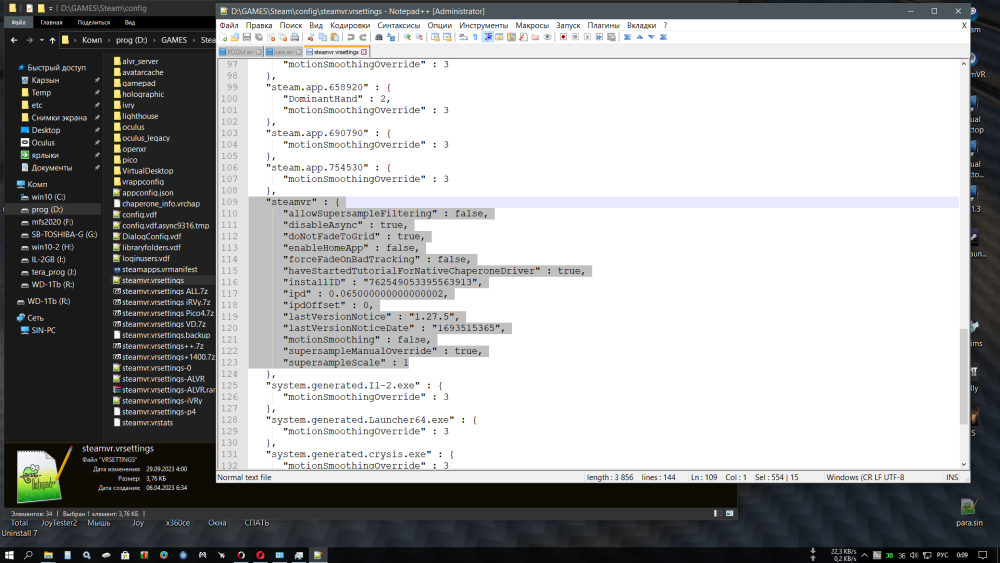Toggle Show all characters (pilcrow) icon
This screenshot has width=1000, height=563.
pos(474,37)
